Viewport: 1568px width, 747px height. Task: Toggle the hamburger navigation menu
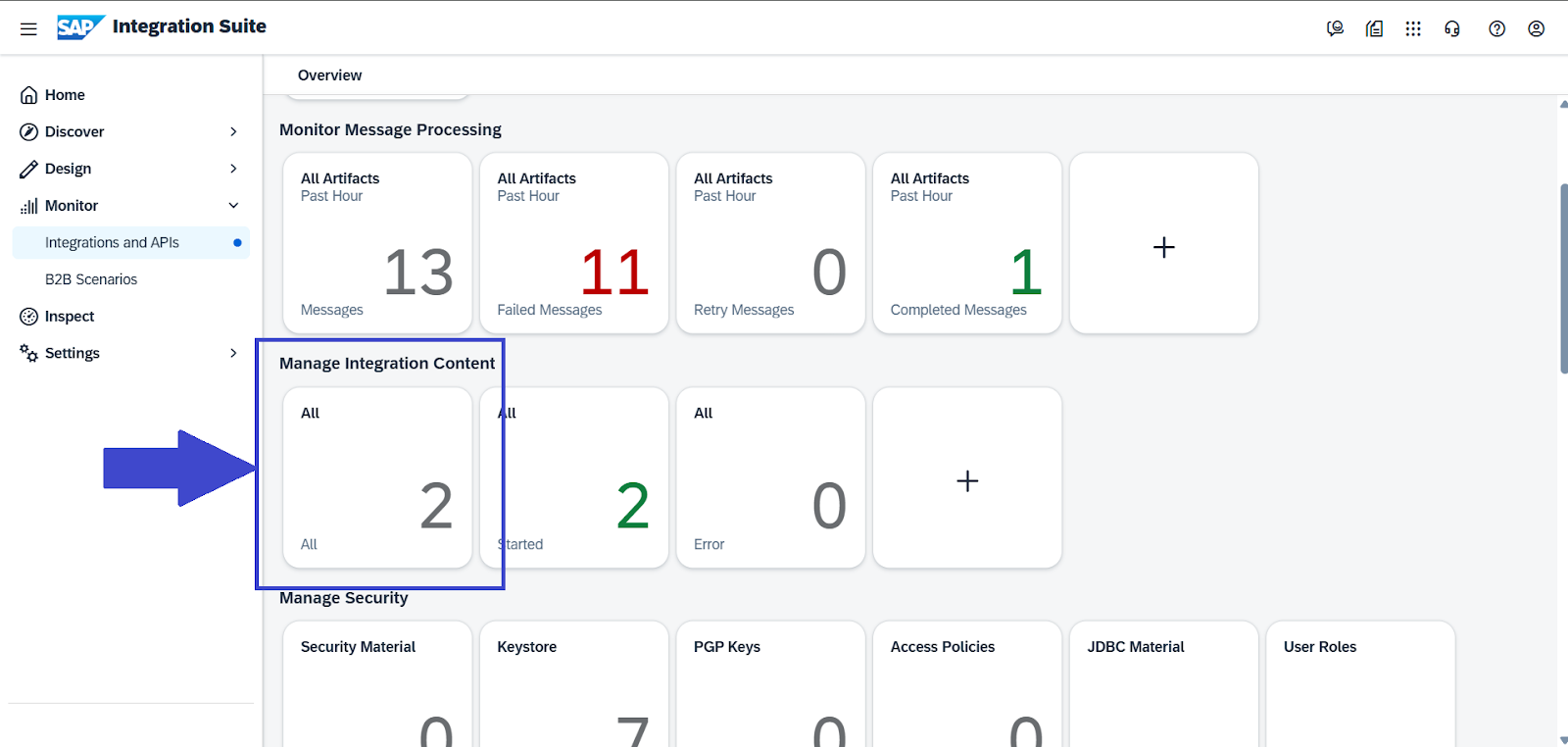28,28
